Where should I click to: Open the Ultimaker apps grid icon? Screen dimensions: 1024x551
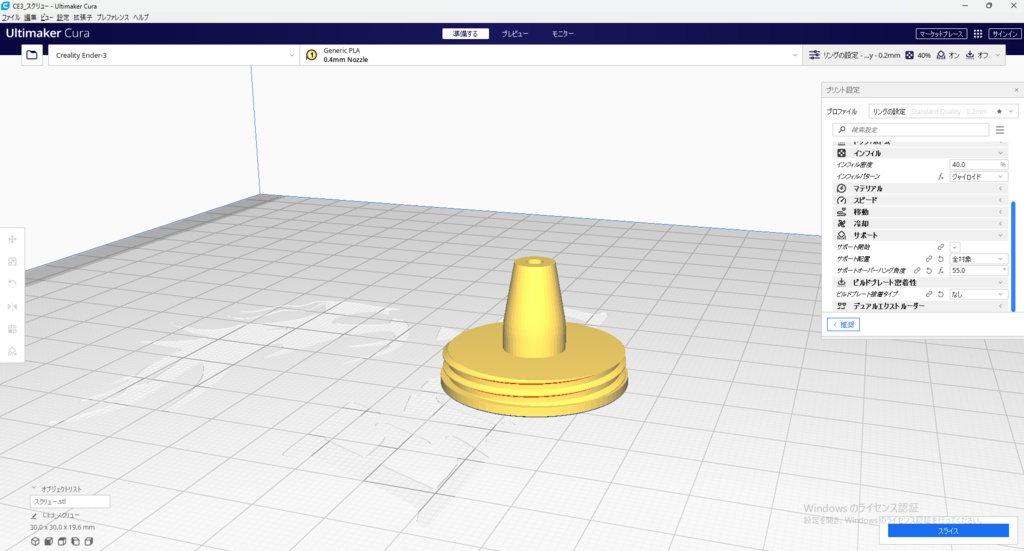click(978, 34)
